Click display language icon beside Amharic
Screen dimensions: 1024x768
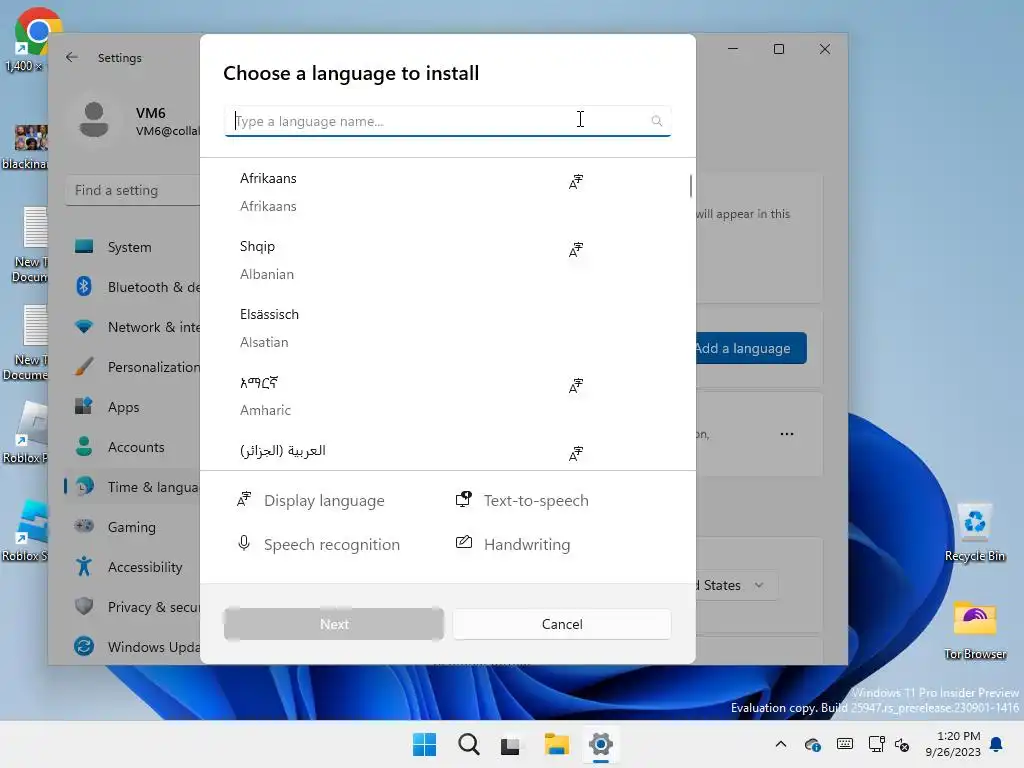[x=575, y=386]
